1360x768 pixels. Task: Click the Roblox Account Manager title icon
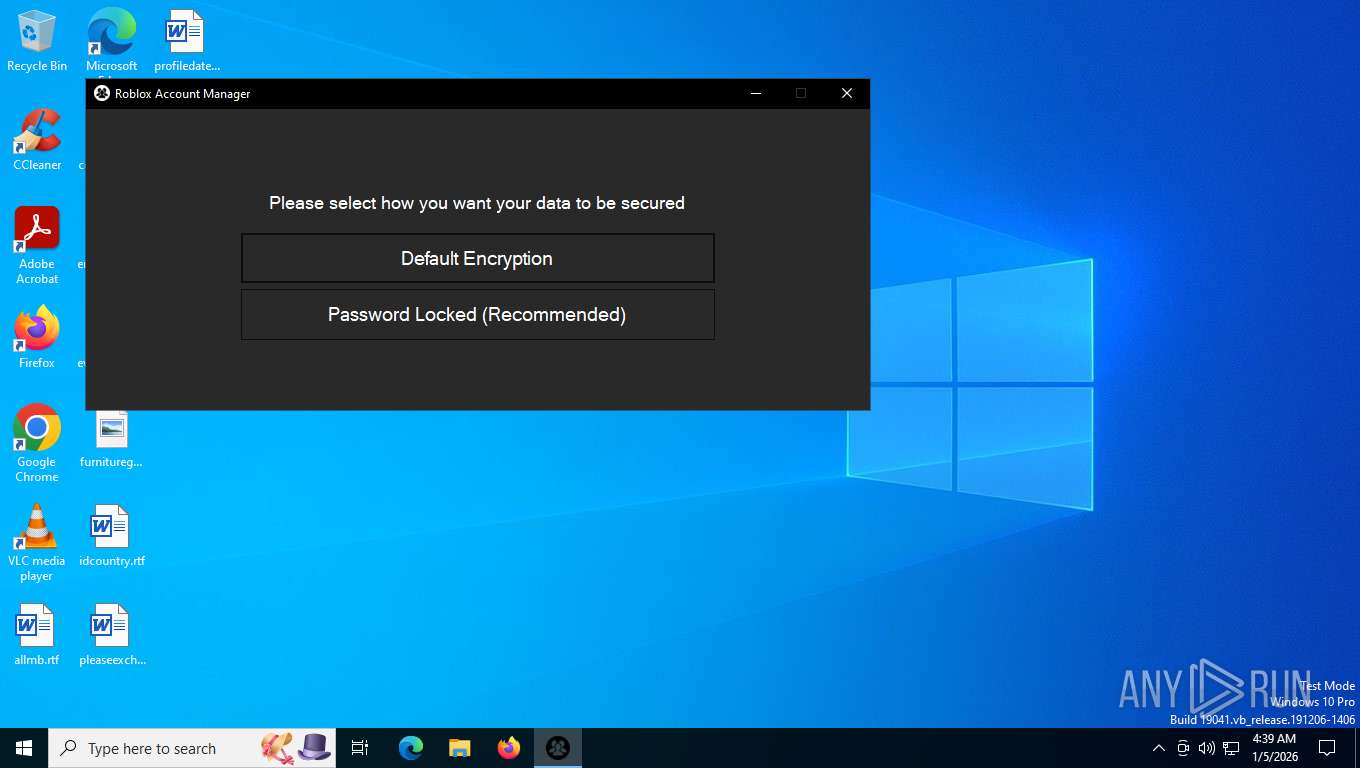click(x=101, y=93)
